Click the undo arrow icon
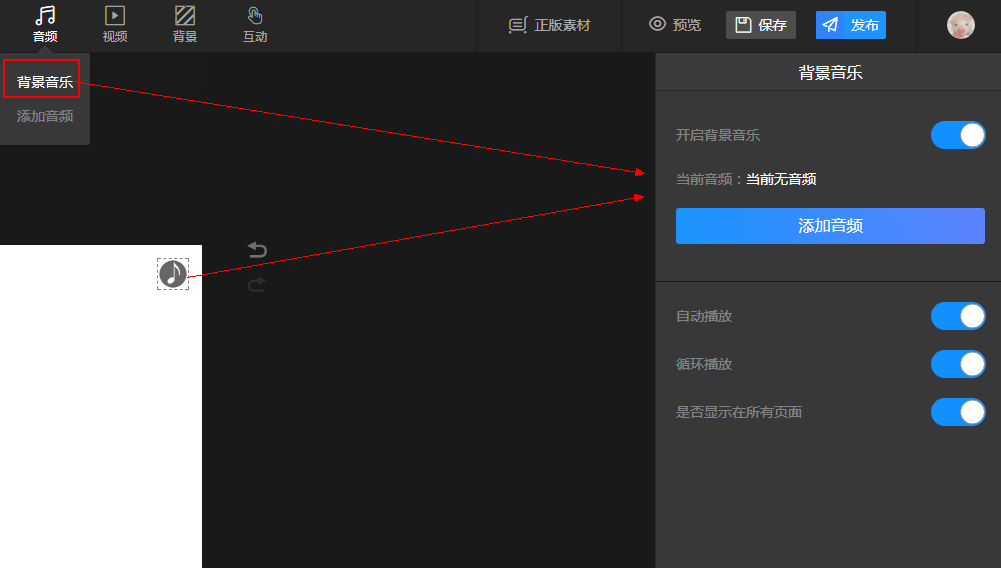 coord(257,250)
